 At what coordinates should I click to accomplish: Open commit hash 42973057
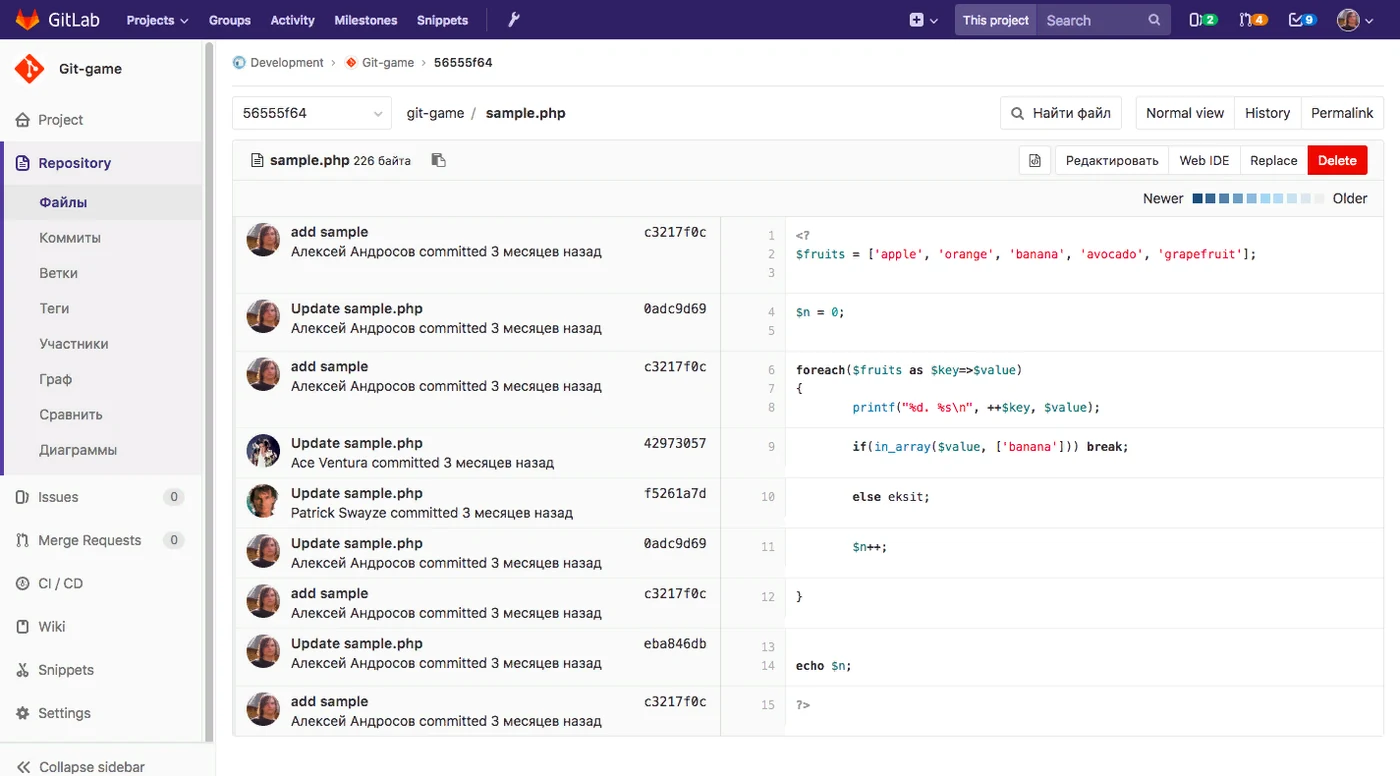coord(675,443)
